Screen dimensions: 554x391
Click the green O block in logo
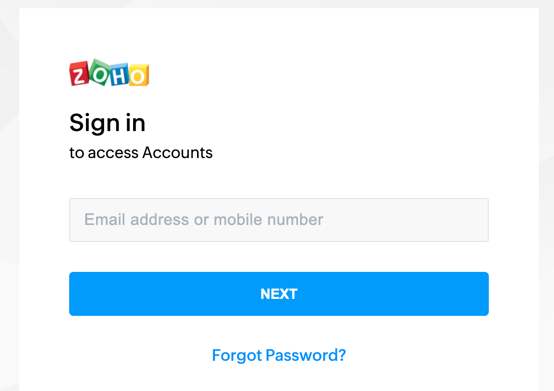click(100, 72)
